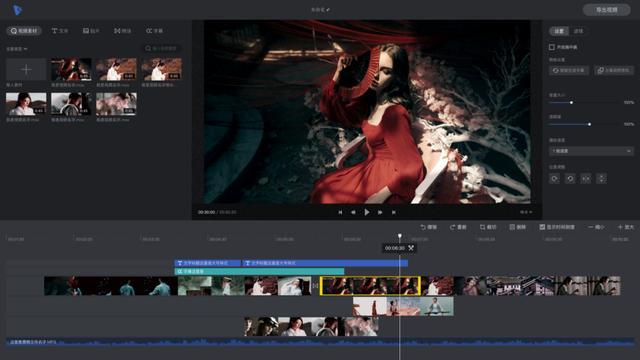Screen dimensions: 640x360
Task: Expand the materials filter dropdown below the tabs
Action: 17,49
